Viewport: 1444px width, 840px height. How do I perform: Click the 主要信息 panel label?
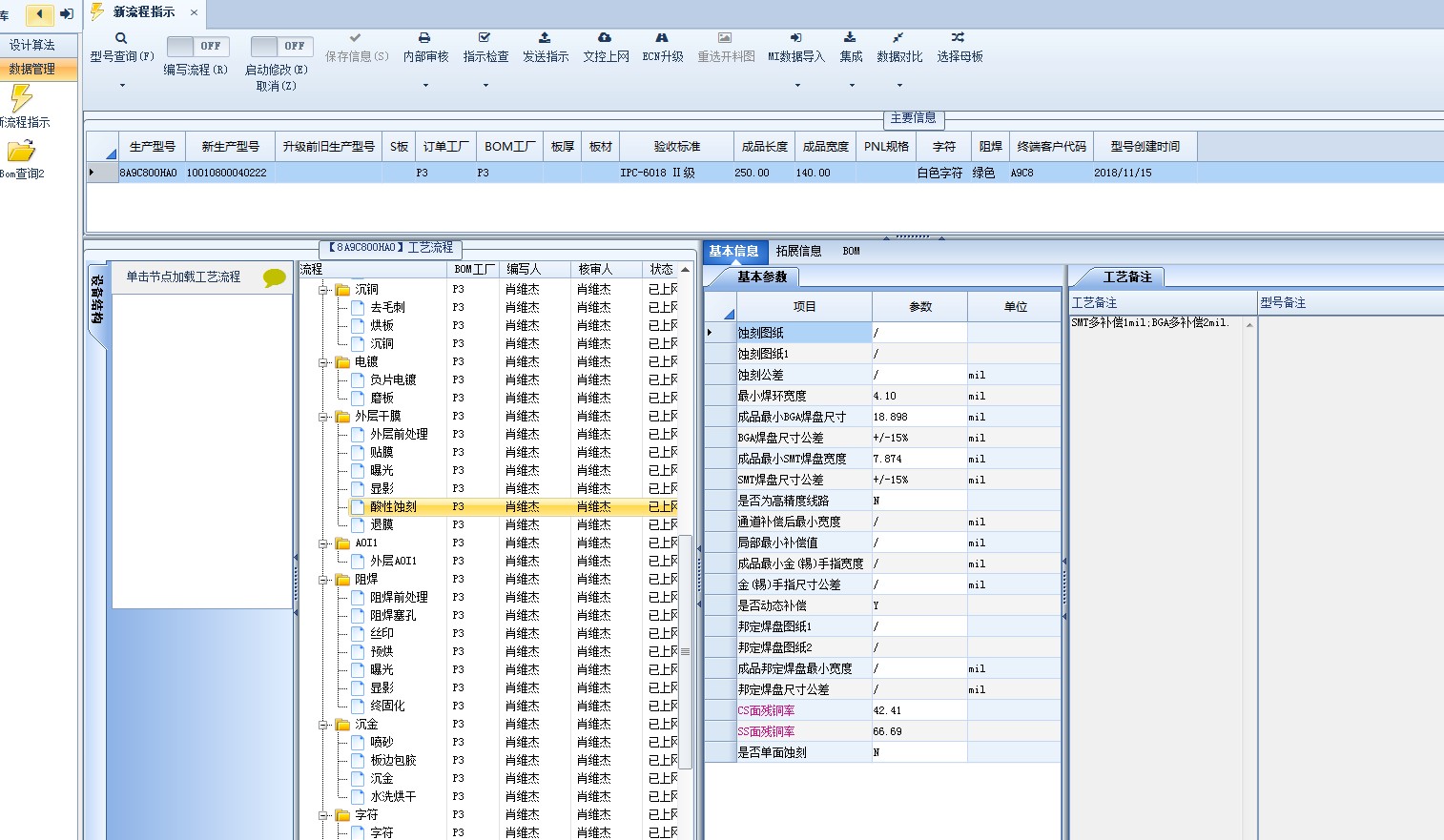coord(914,118)
